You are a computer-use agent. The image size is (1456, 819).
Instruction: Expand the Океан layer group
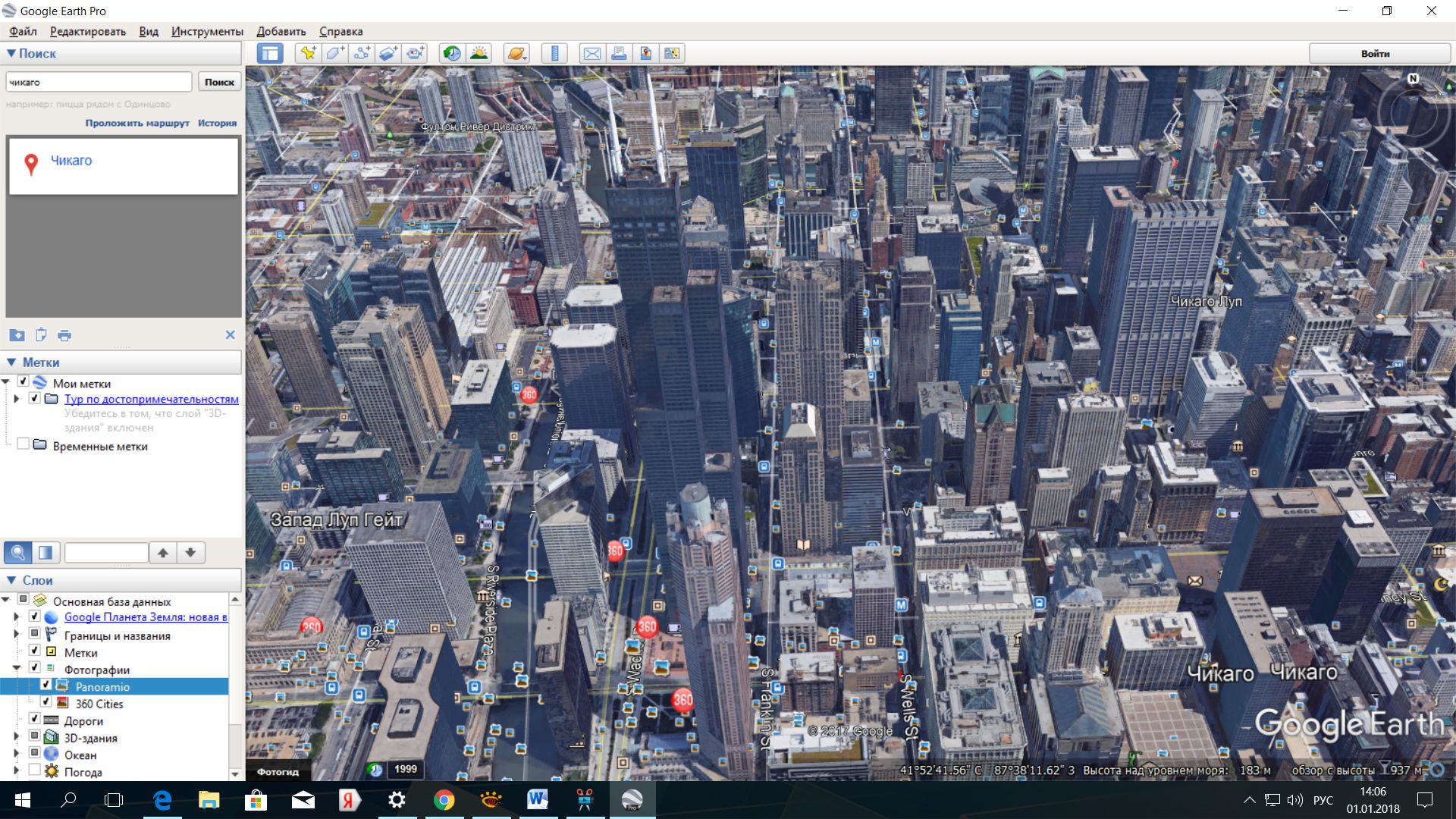click(x=17, y=754)
